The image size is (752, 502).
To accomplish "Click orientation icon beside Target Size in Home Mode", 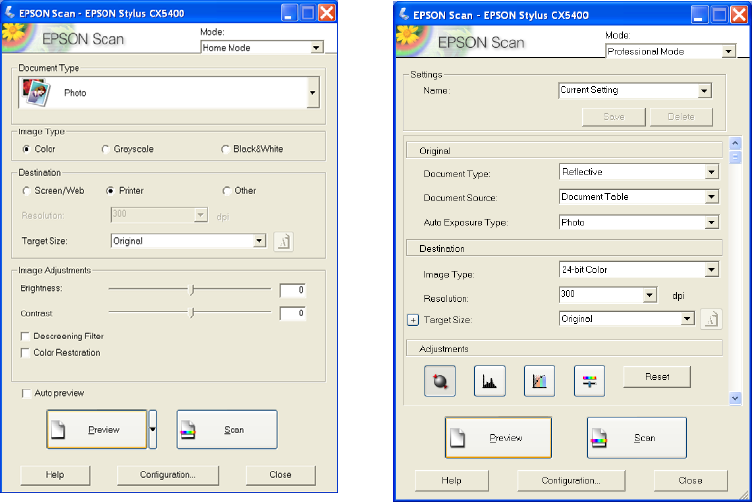I will (x=283, y=241).
